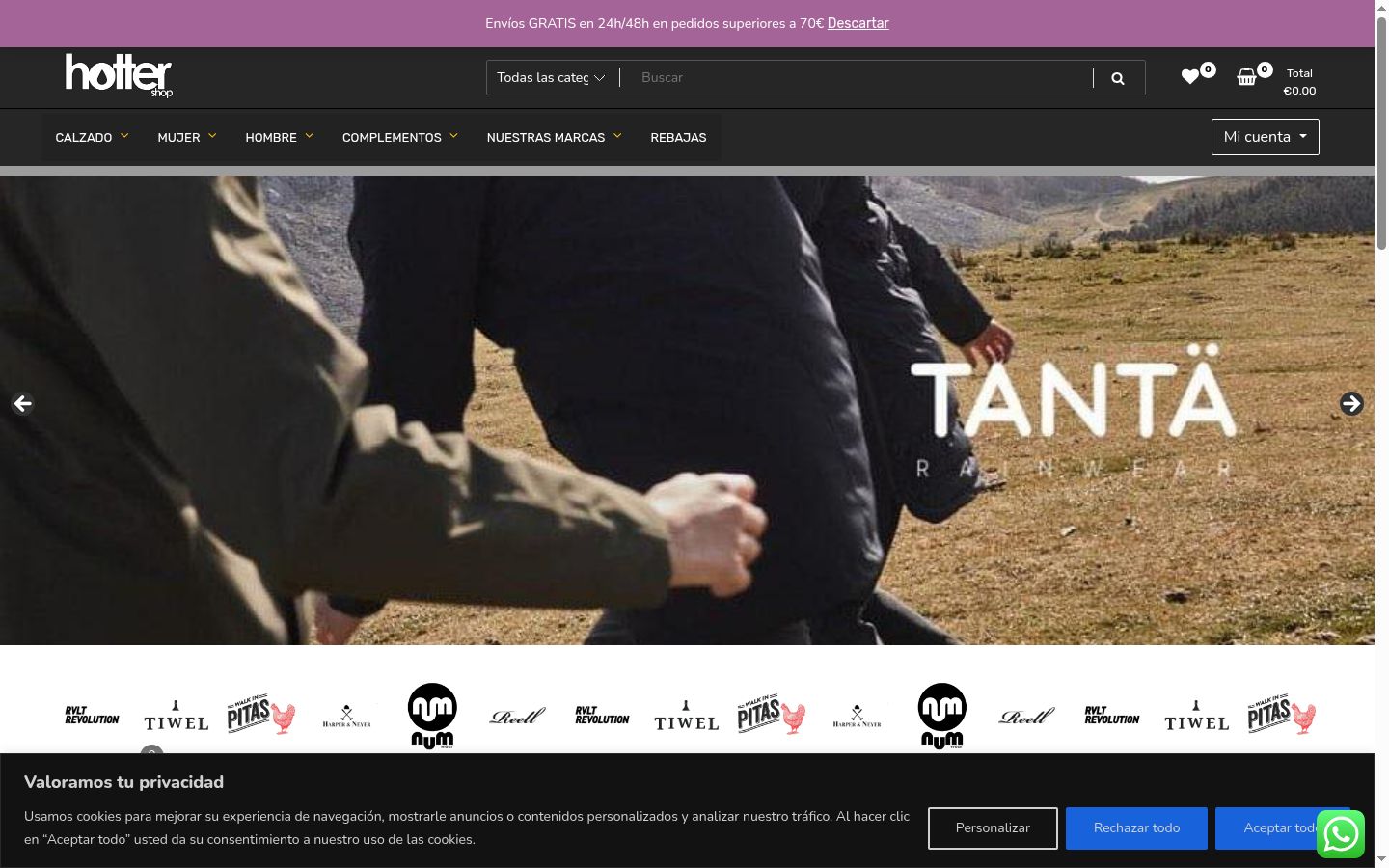This screenshot has height=868, width=1389.
Task: Click Rechazar todo cookie button
Action: point(1136,828)
